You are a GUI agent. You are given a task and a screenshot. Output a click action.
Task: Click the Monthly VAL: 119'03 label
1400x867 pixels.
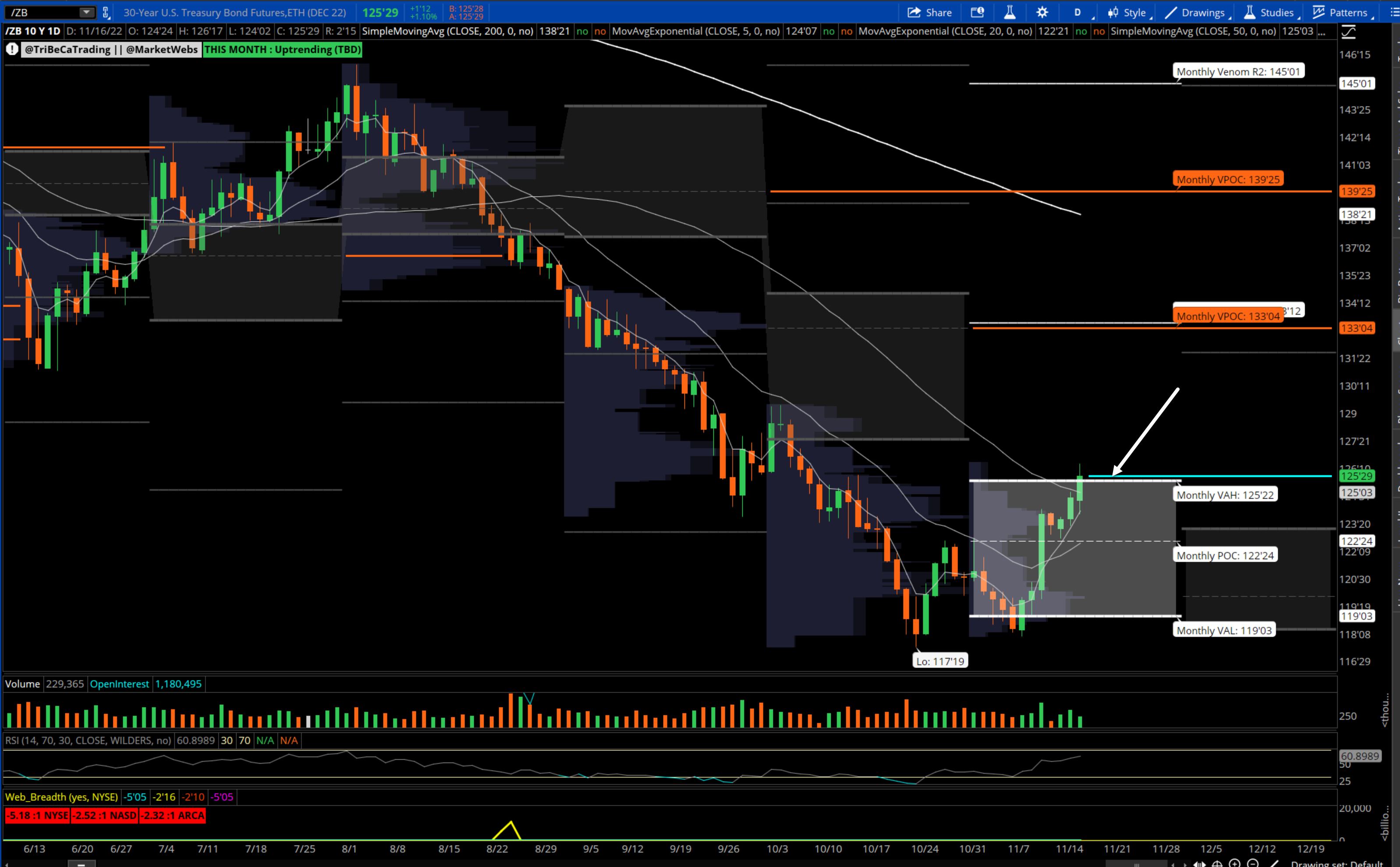click(x=1223, y=630)
